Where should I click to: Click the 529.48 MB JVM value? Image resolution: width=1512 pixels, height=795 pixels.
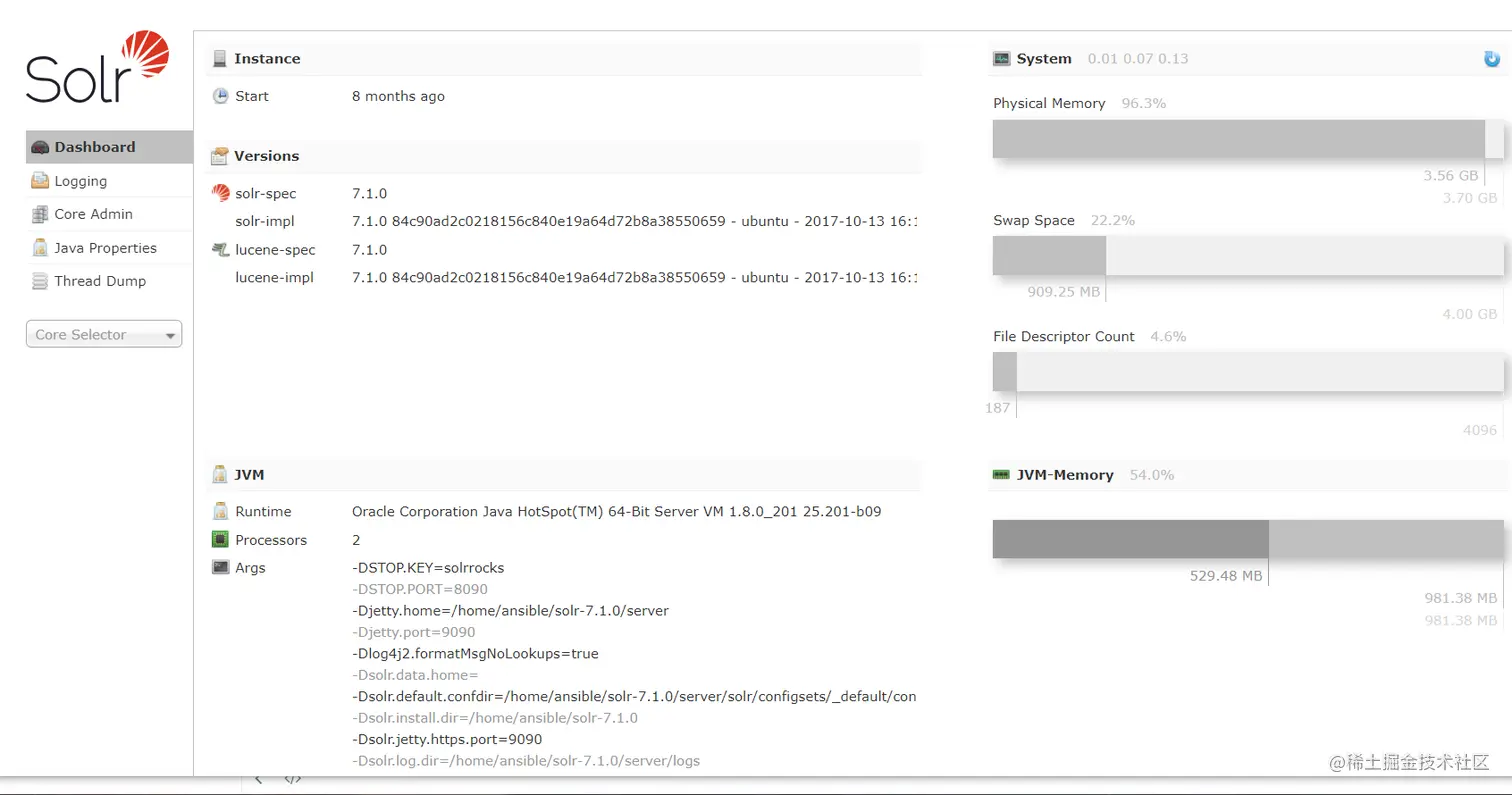[x=1226, y=576]
